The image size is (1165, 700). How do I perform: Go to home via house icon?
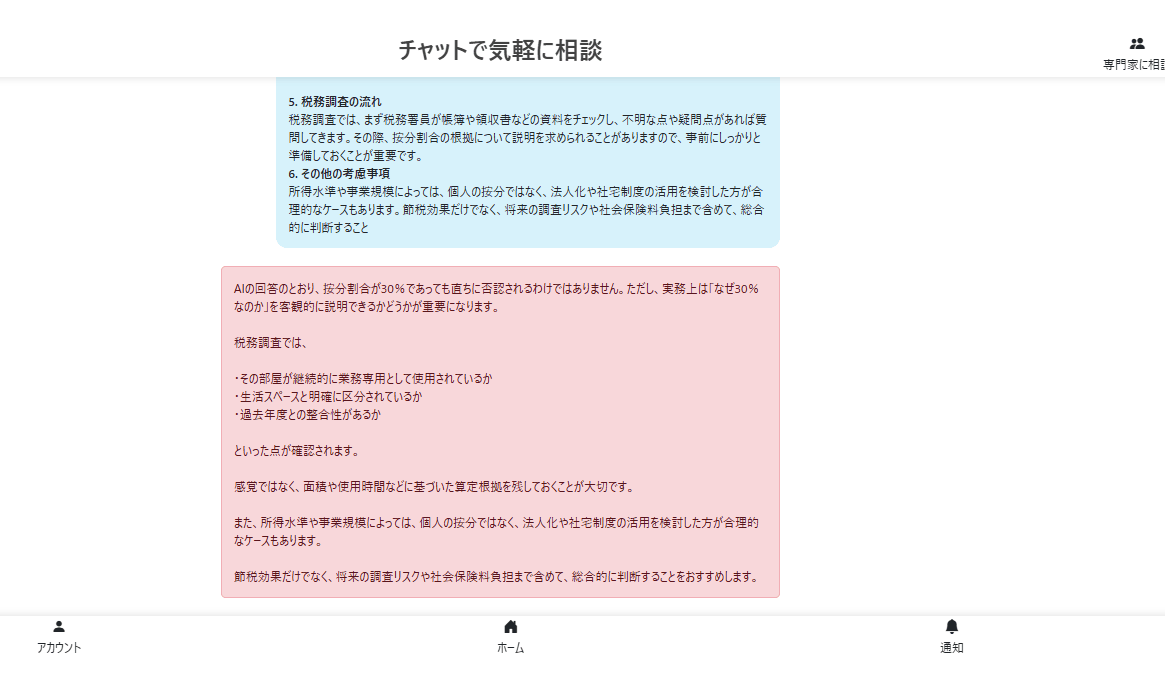coord(510,626)
